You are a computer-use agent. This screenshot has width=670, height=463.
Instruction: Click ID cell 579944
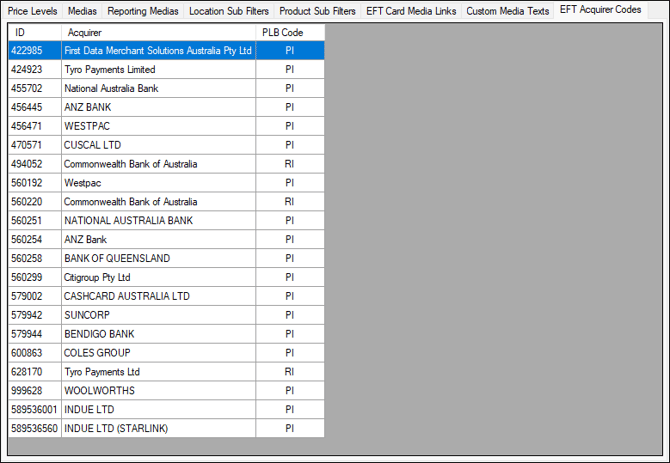(35, 334)
